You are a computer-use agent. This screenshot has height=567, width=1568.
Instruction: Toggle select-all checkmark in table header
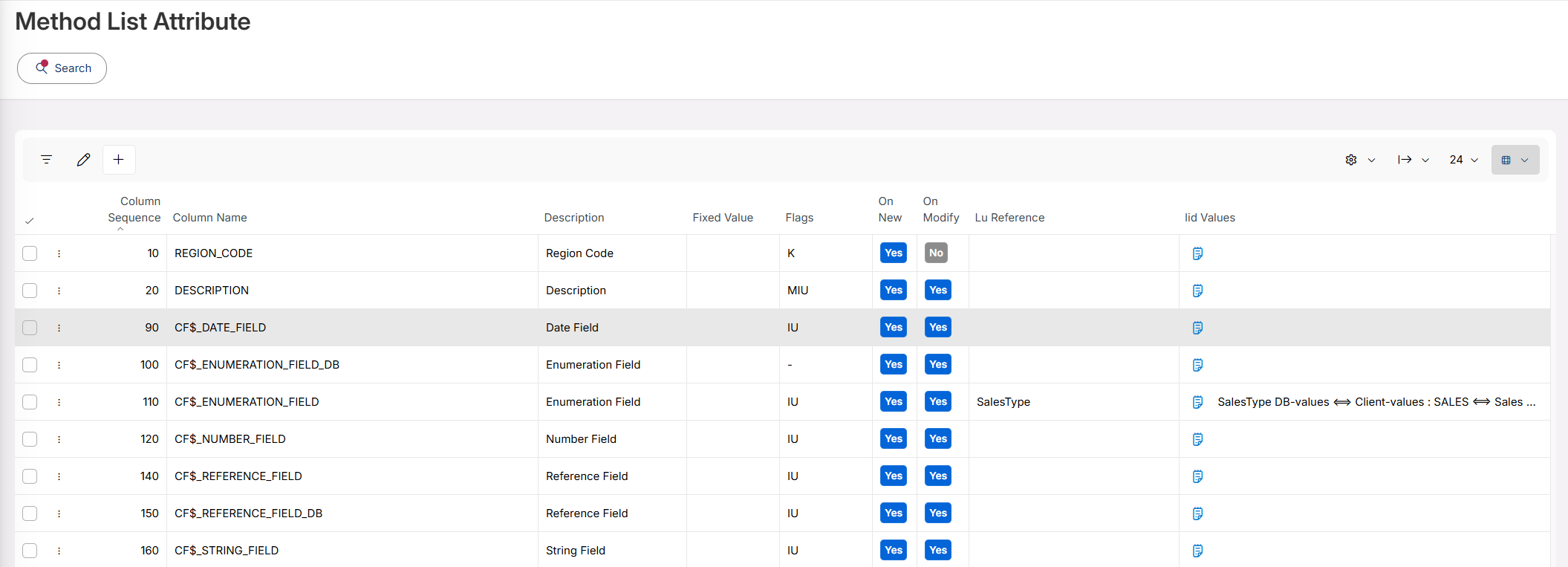click(30, 221)
